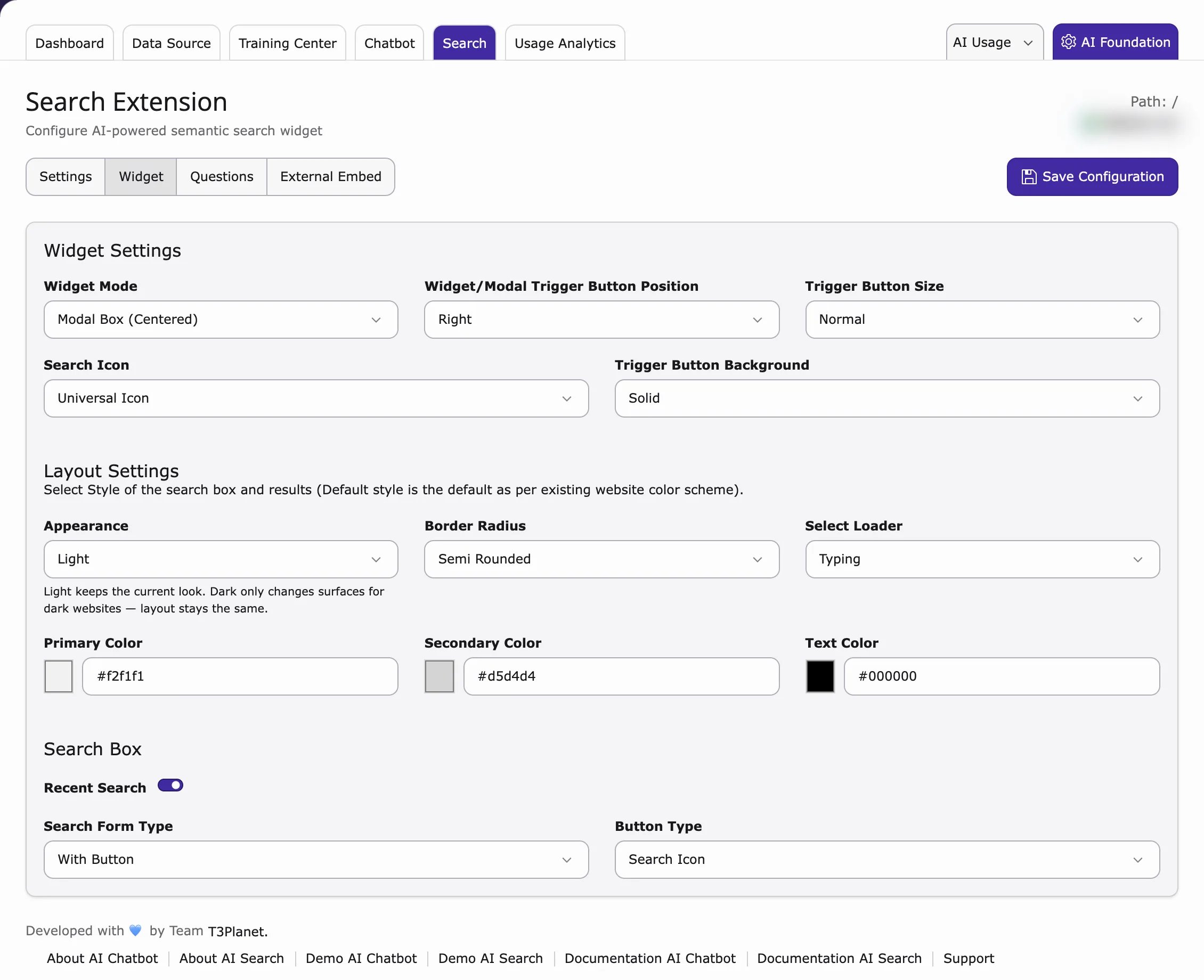
Task: Expand the Select Loader dropdown
Action: point(982,559)
